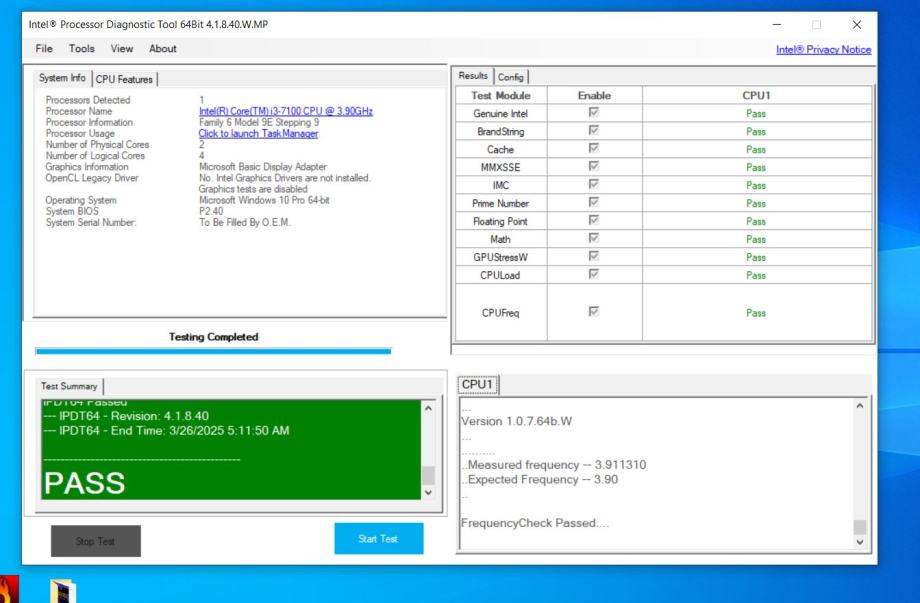The image size is (920, 603).
Task: Open the folder desktop icon
Action: pyautogui.click(x=63, y=591)
